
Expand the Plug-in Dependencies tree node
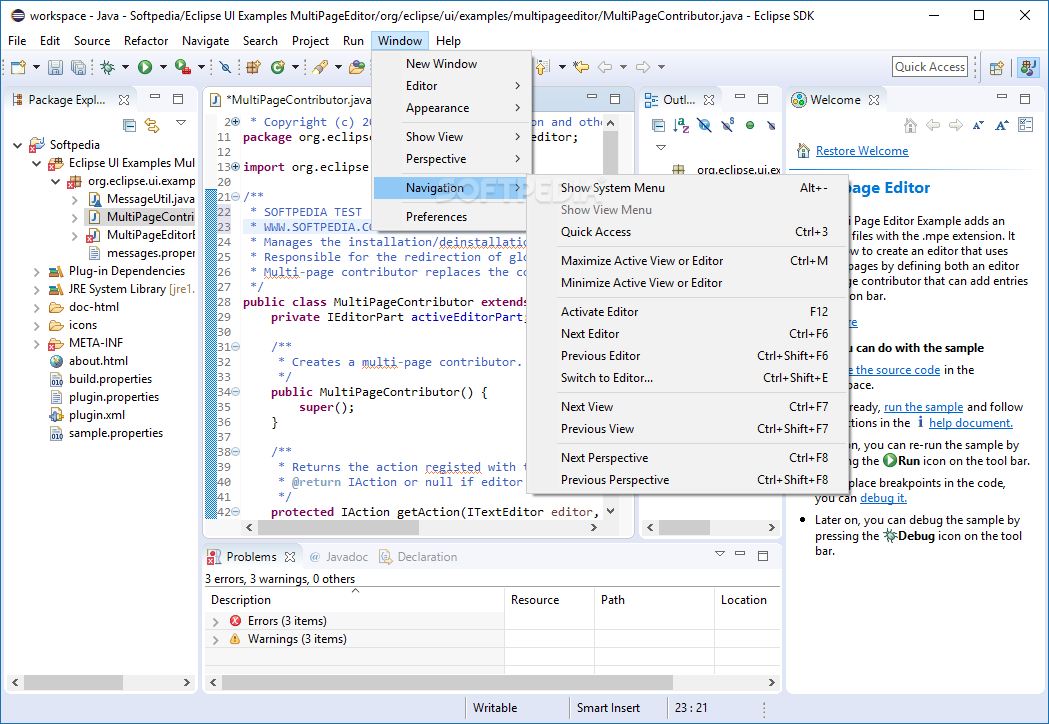click(37, 272)
